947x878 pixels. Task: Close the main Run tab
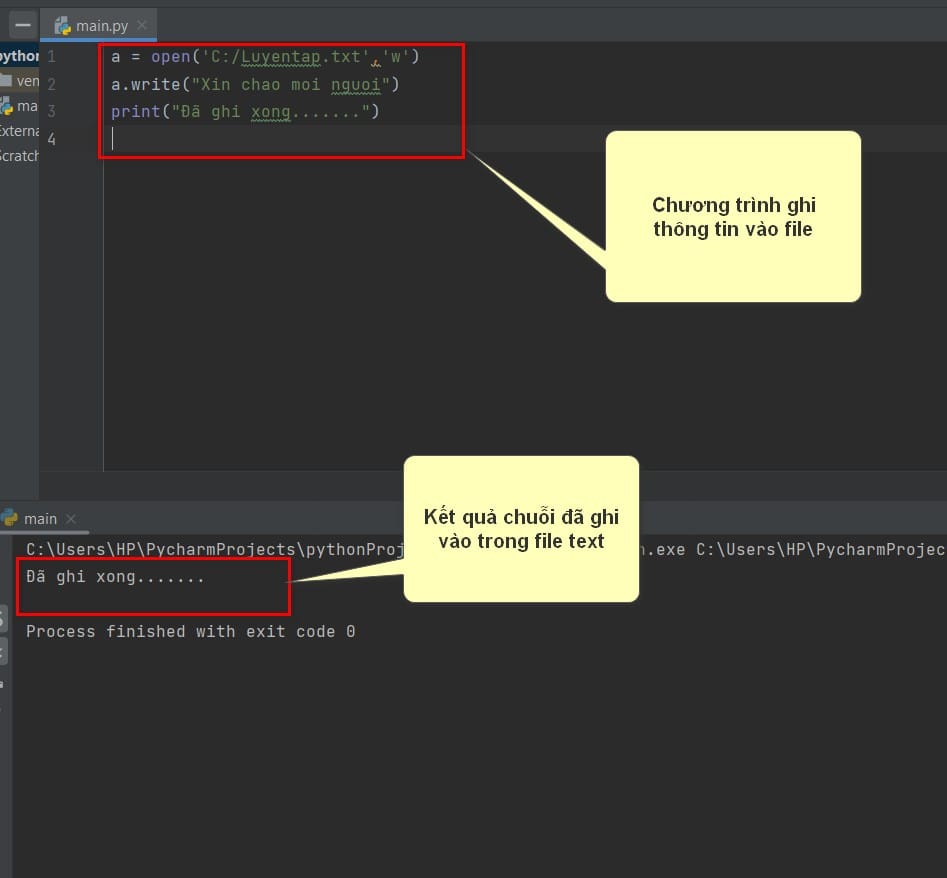71,519
